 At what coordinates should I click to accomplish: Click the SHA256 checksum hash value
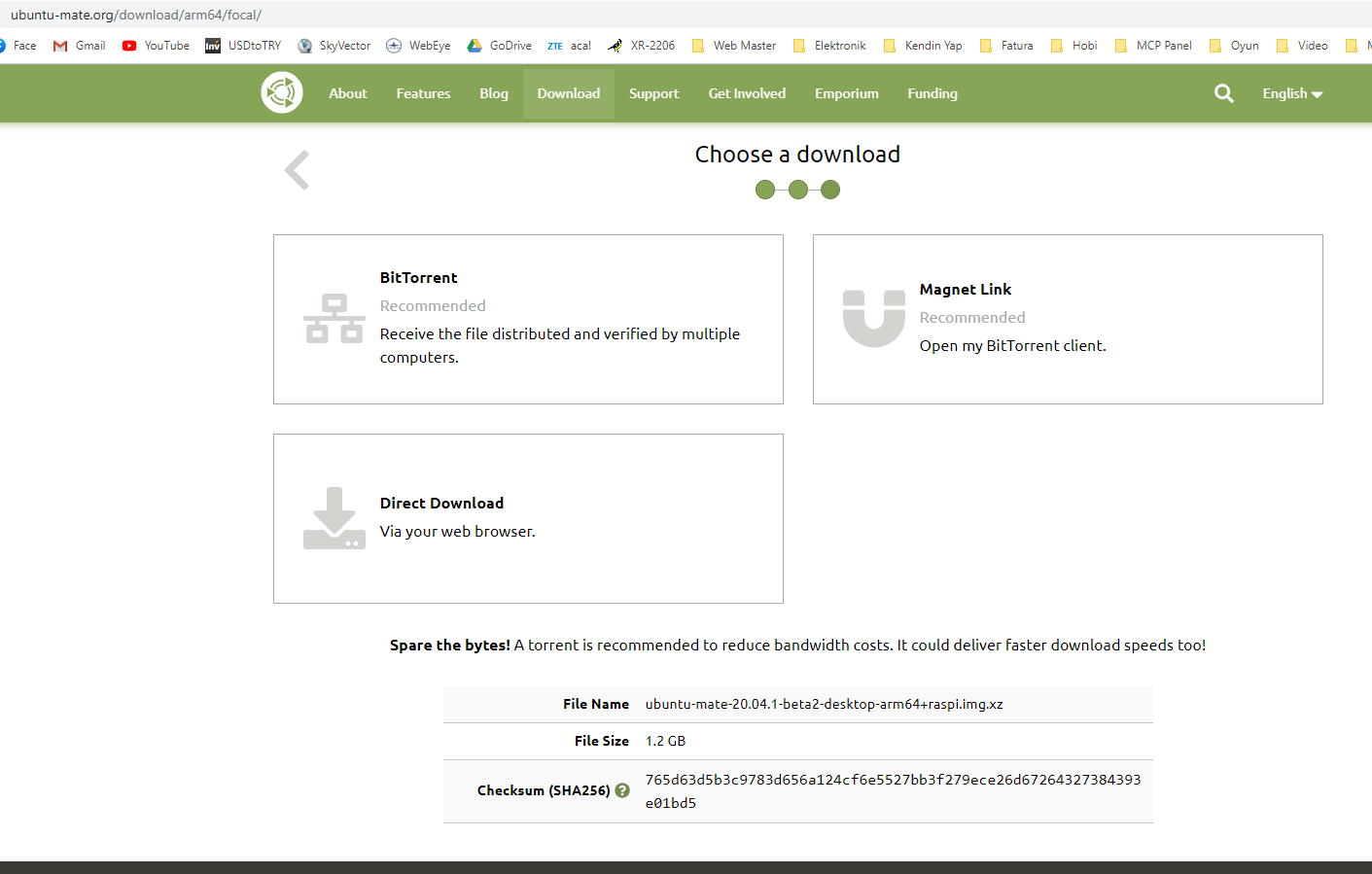(x=893, y=791)
